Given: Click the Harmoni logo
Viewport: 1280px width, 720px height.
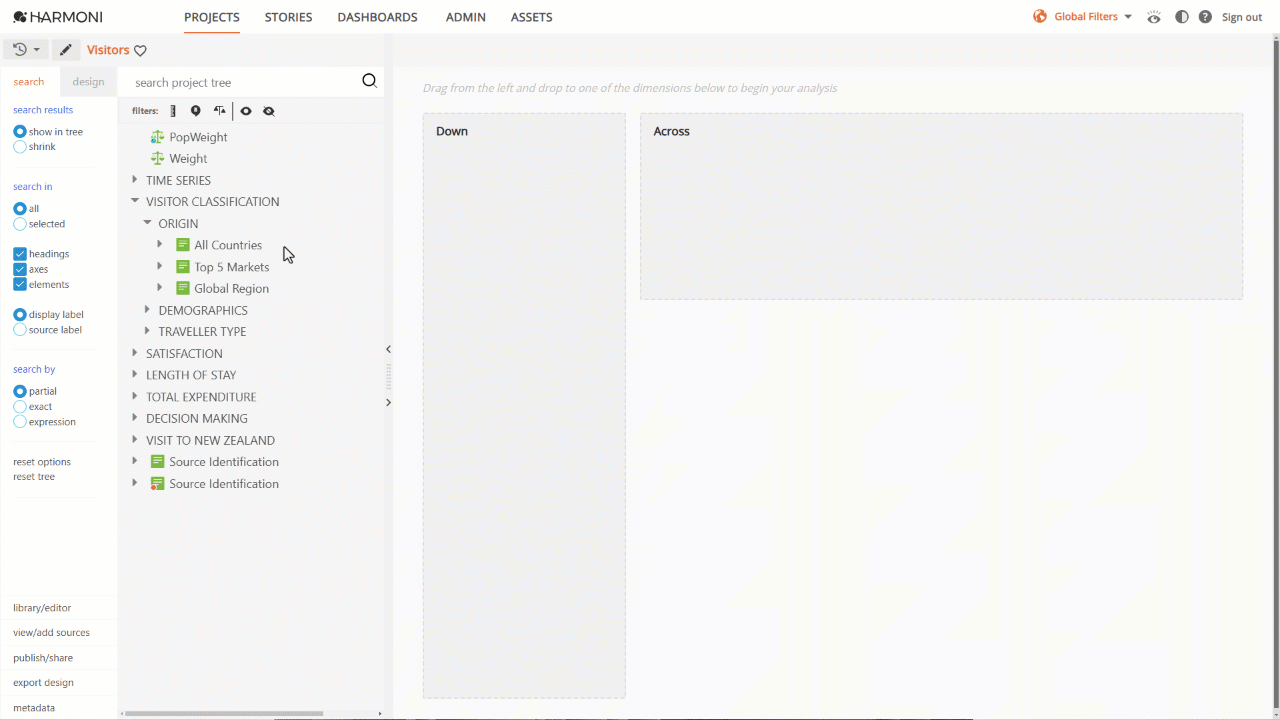Looking at the screenshot, I should [57, 17].
